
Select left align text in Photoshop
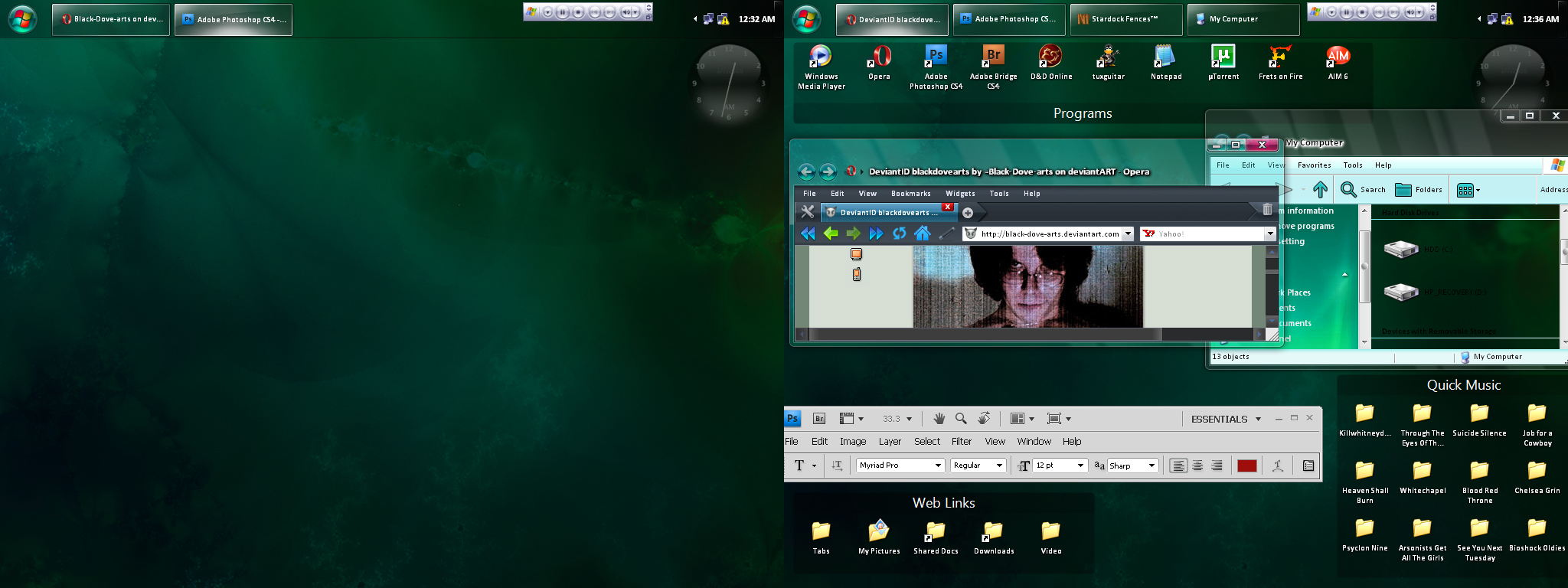tap(1178, 465)
